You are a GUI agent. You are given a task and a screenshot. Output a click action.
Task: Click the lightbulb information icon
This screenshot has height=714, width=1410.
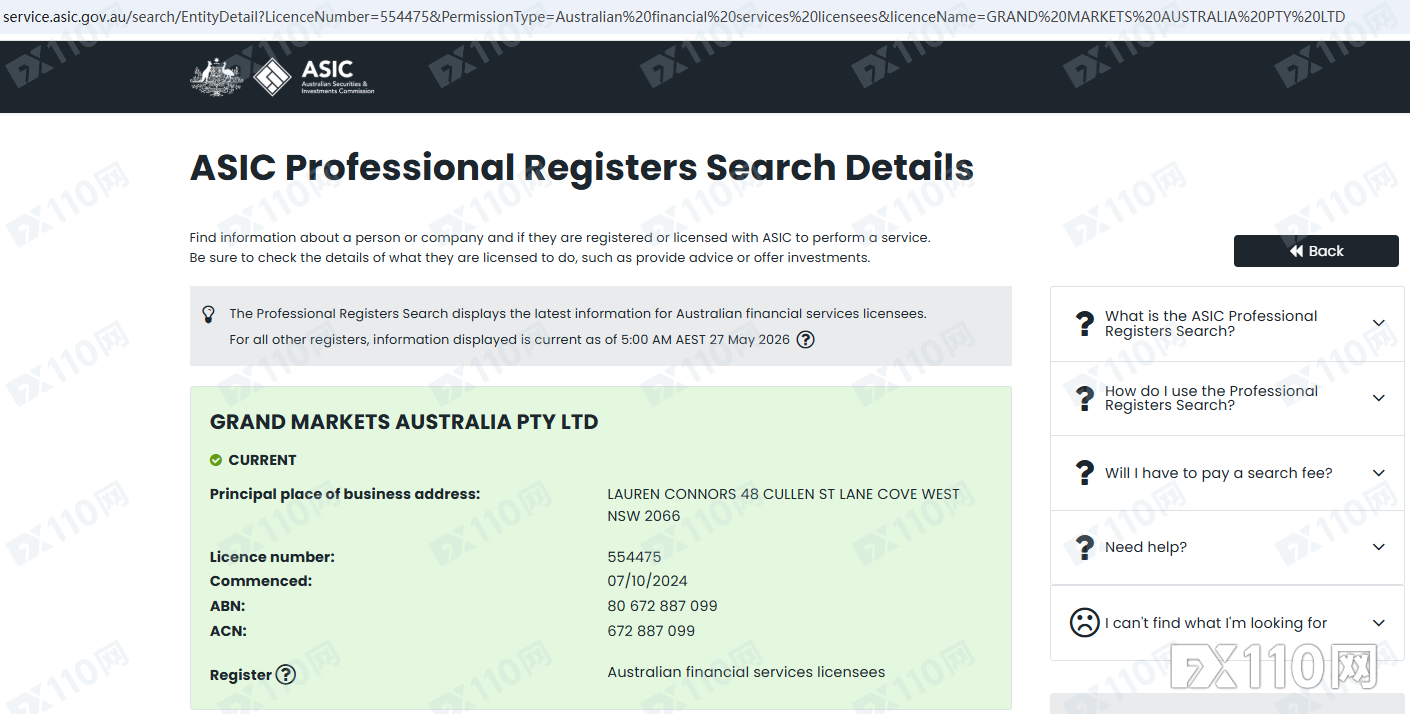pos(209,314)
